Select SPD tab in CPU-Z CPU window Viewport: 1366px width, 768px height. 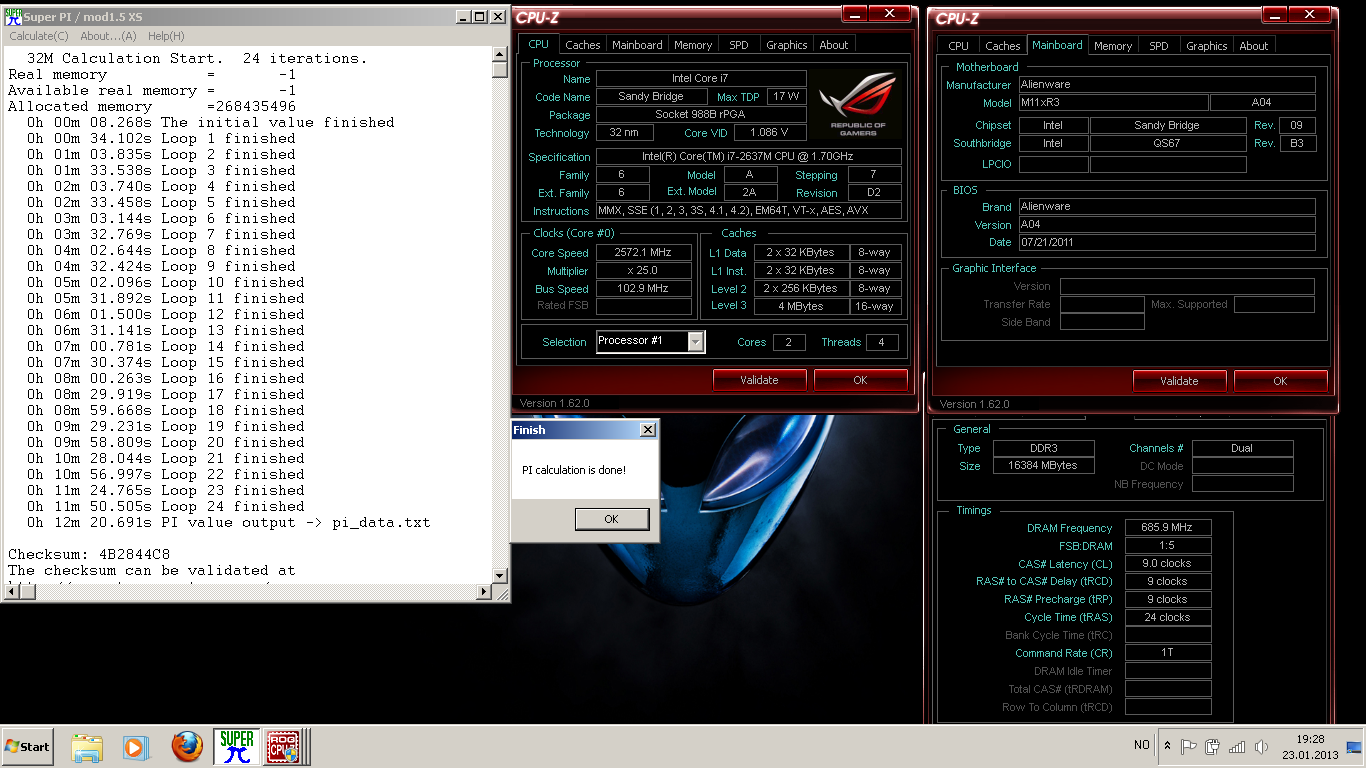738,45
